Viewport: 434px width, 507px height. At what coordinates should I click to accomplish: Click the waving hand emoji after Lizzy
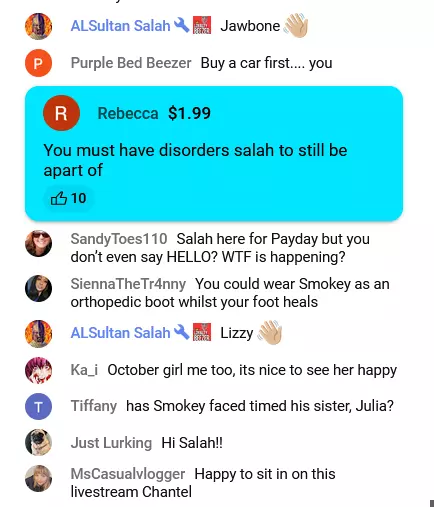tap(270, 332)
